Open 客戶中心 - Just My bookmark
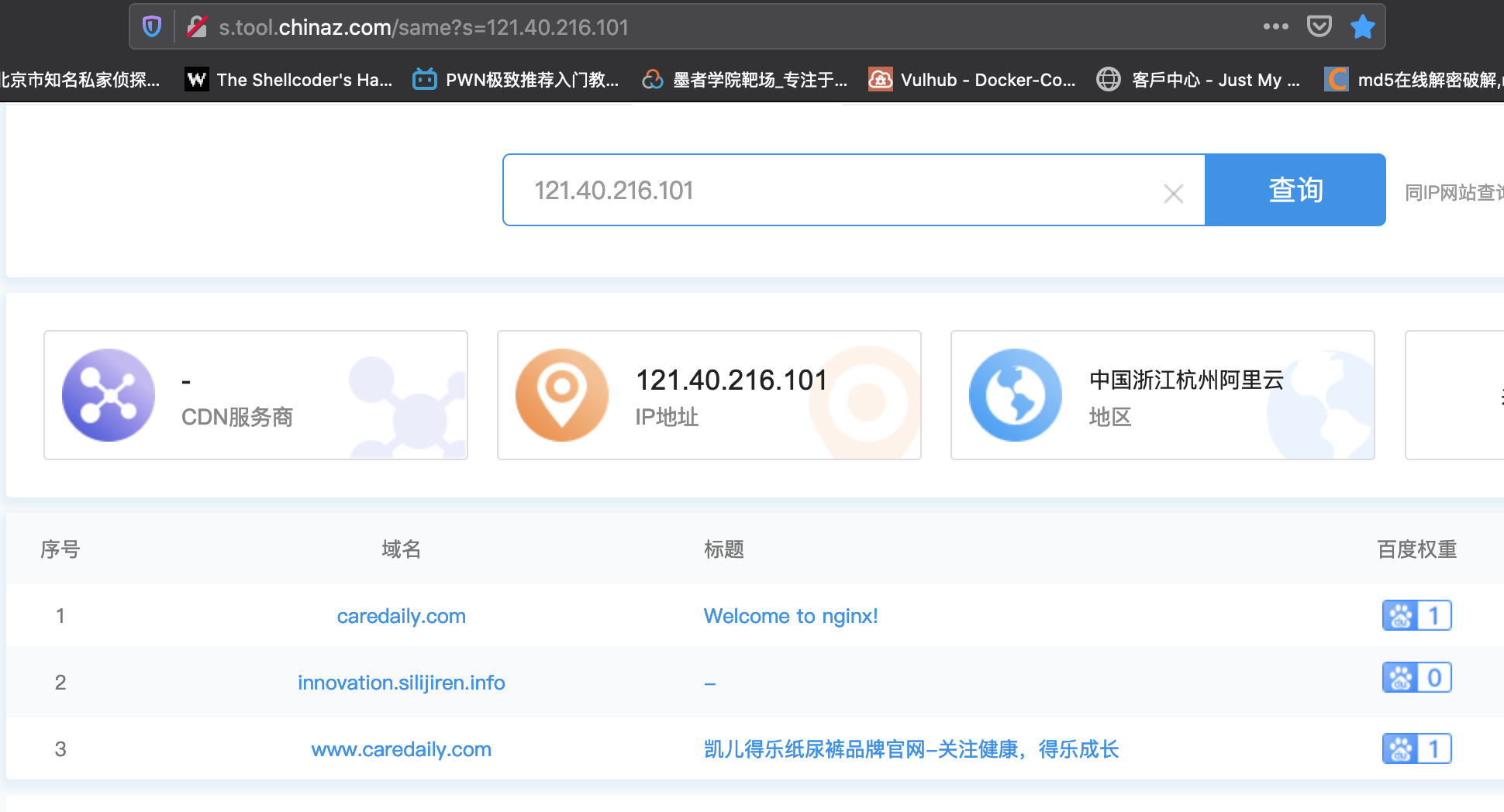Viewport: 1504px width, 812px height. coord(1199,79)
